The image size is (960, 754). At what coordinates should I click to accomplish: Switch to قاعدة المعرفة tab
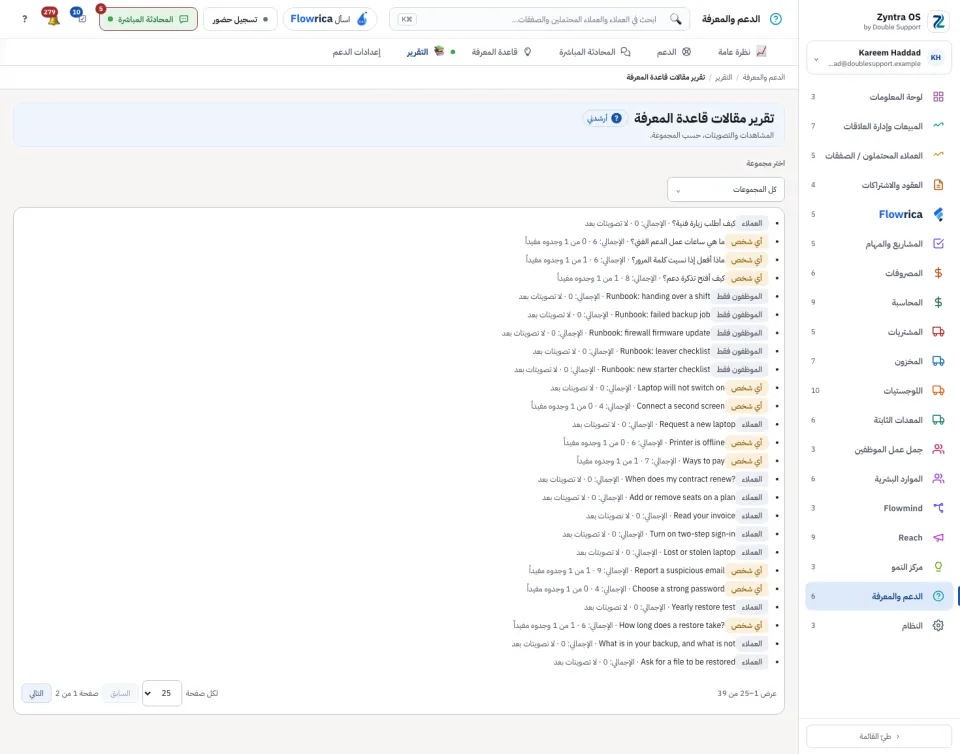[501, 52]
